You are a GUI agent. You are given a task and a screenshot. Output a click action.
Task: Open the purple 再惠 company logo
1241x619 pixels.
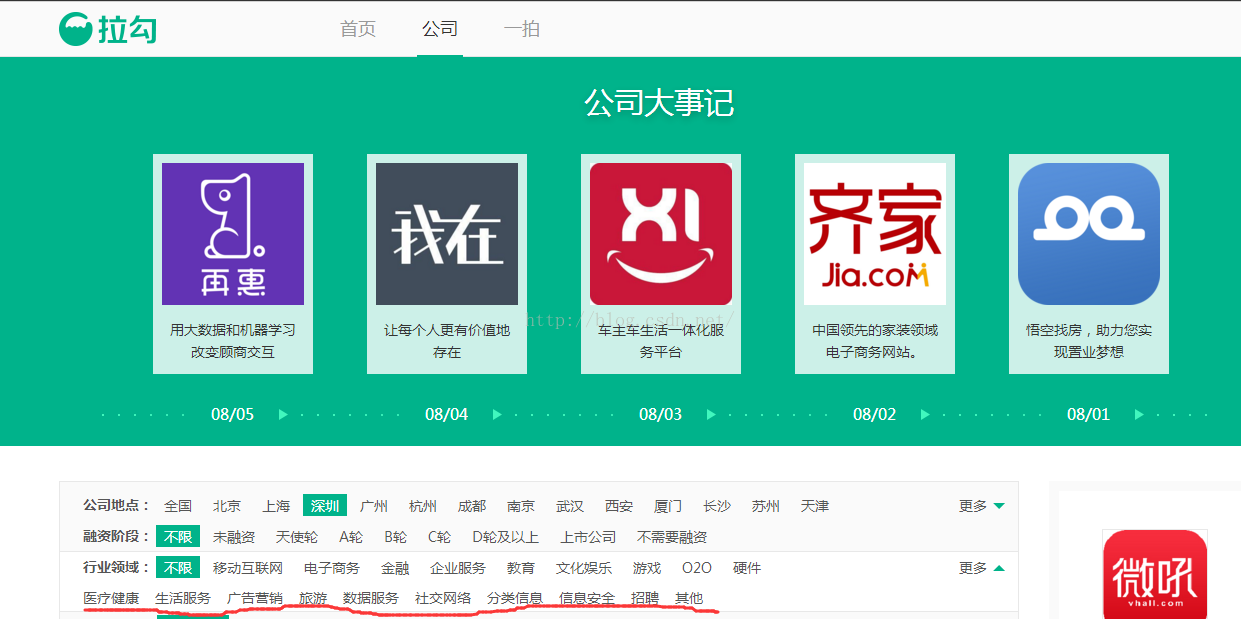(233, 234)
